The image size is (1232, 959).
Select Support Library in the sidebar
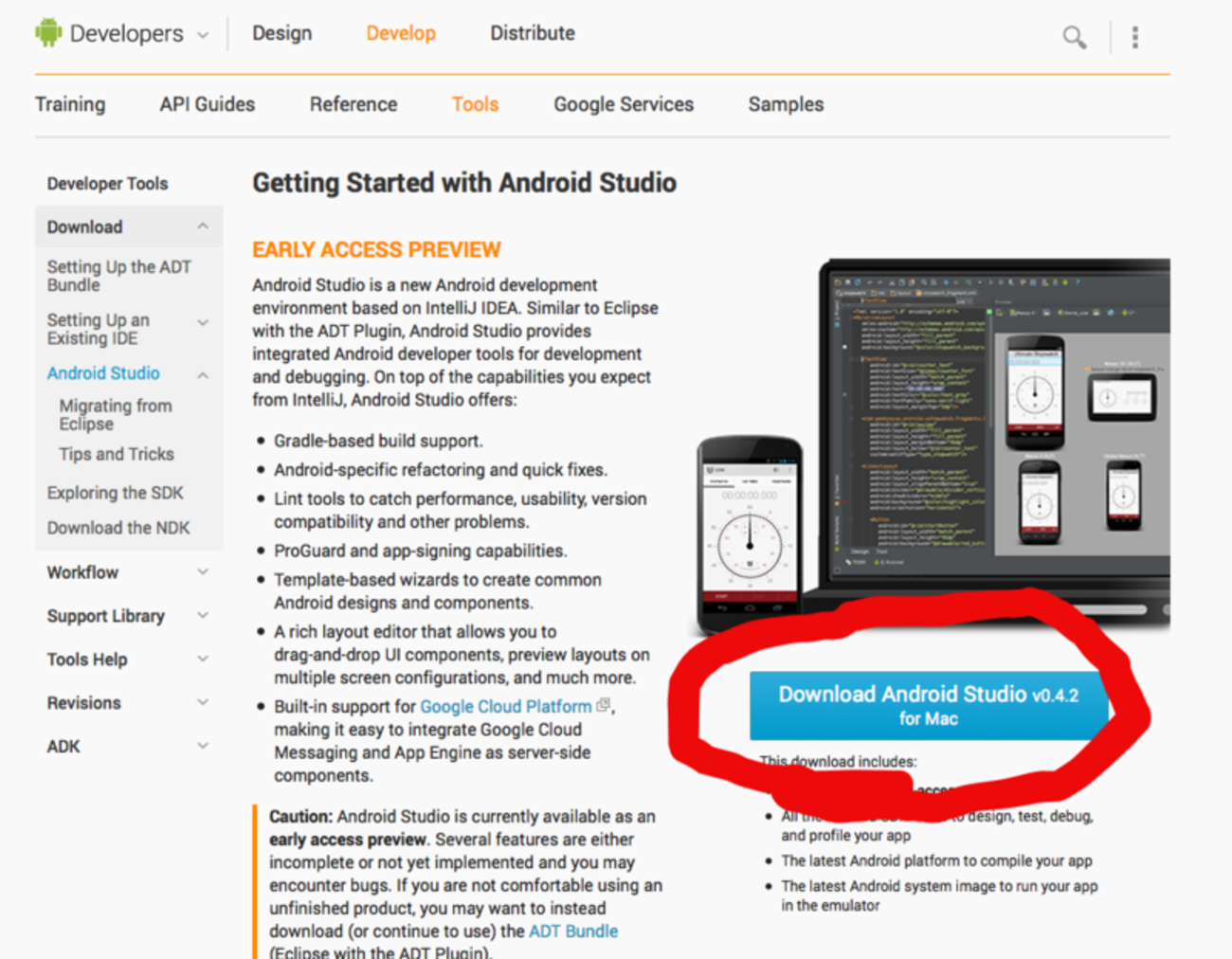point(106,616)
